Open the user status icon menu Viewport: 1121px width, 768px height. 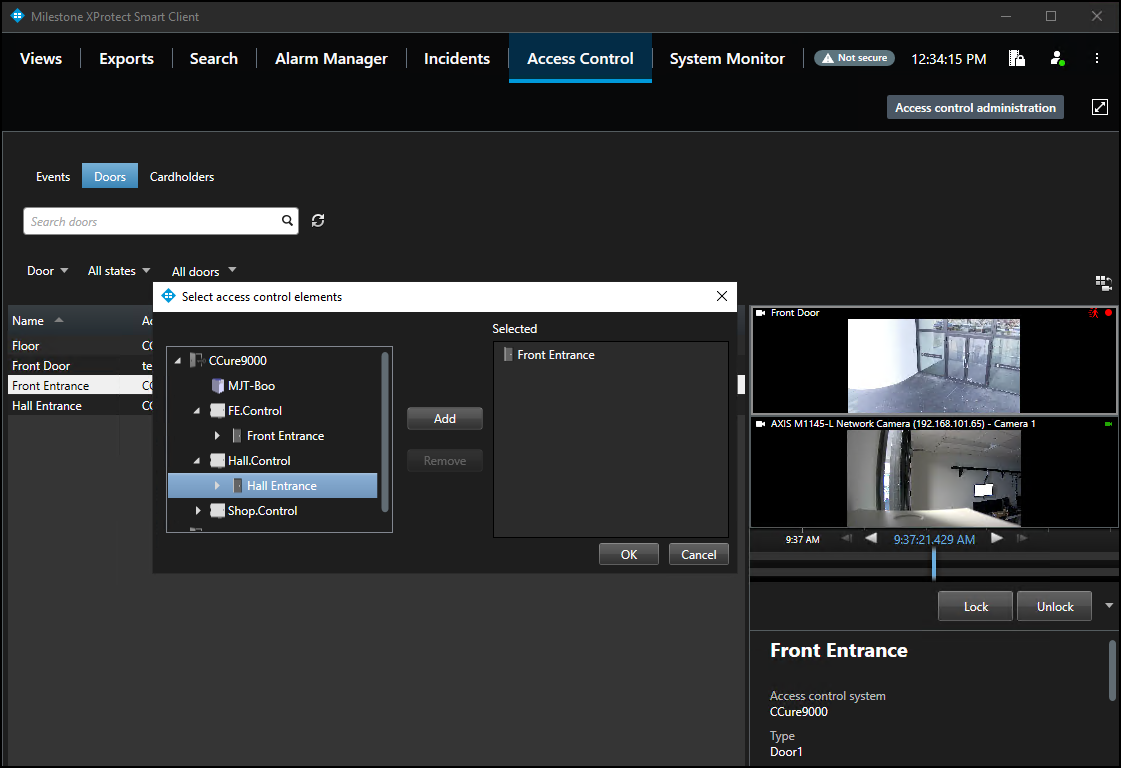(x=1057, y=58)
